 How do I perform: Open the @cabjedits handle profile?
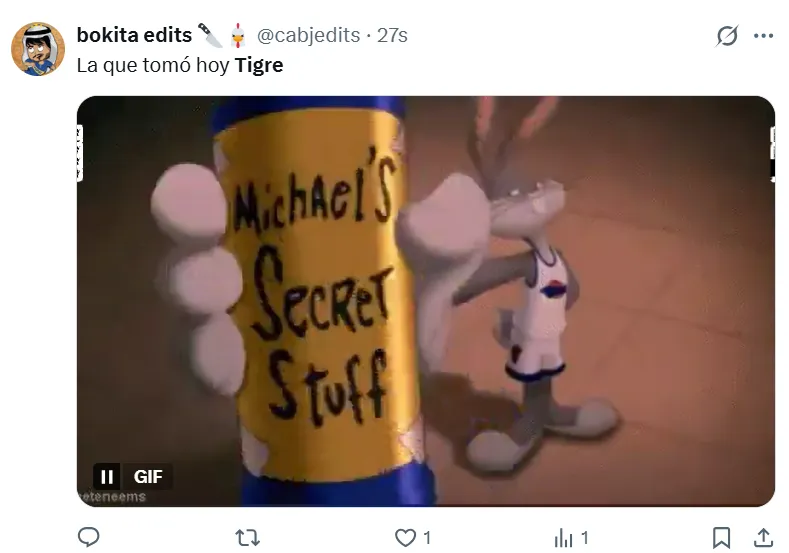point(308,35)
